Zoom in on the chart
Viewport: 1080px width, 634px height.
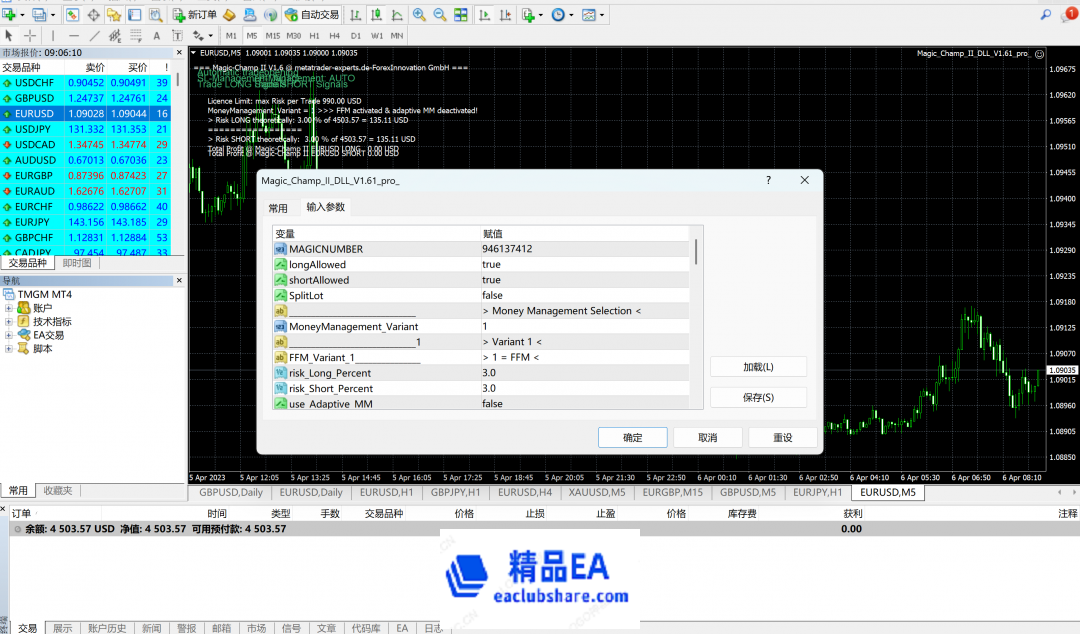click(419, 15)
